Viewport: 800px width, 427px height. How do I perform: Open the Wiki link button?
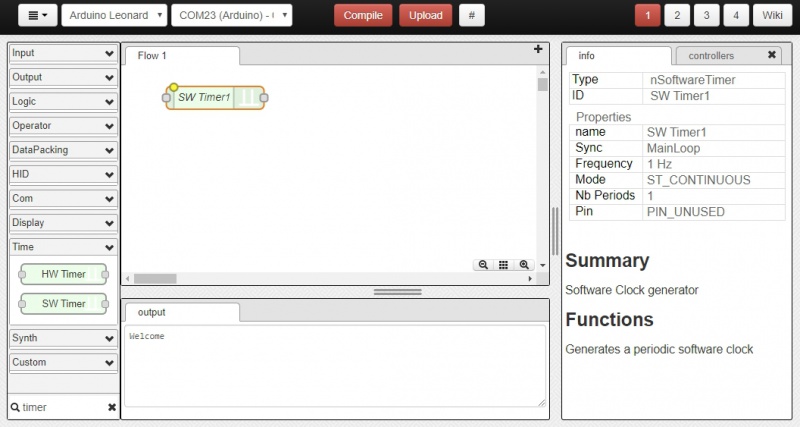772,15
